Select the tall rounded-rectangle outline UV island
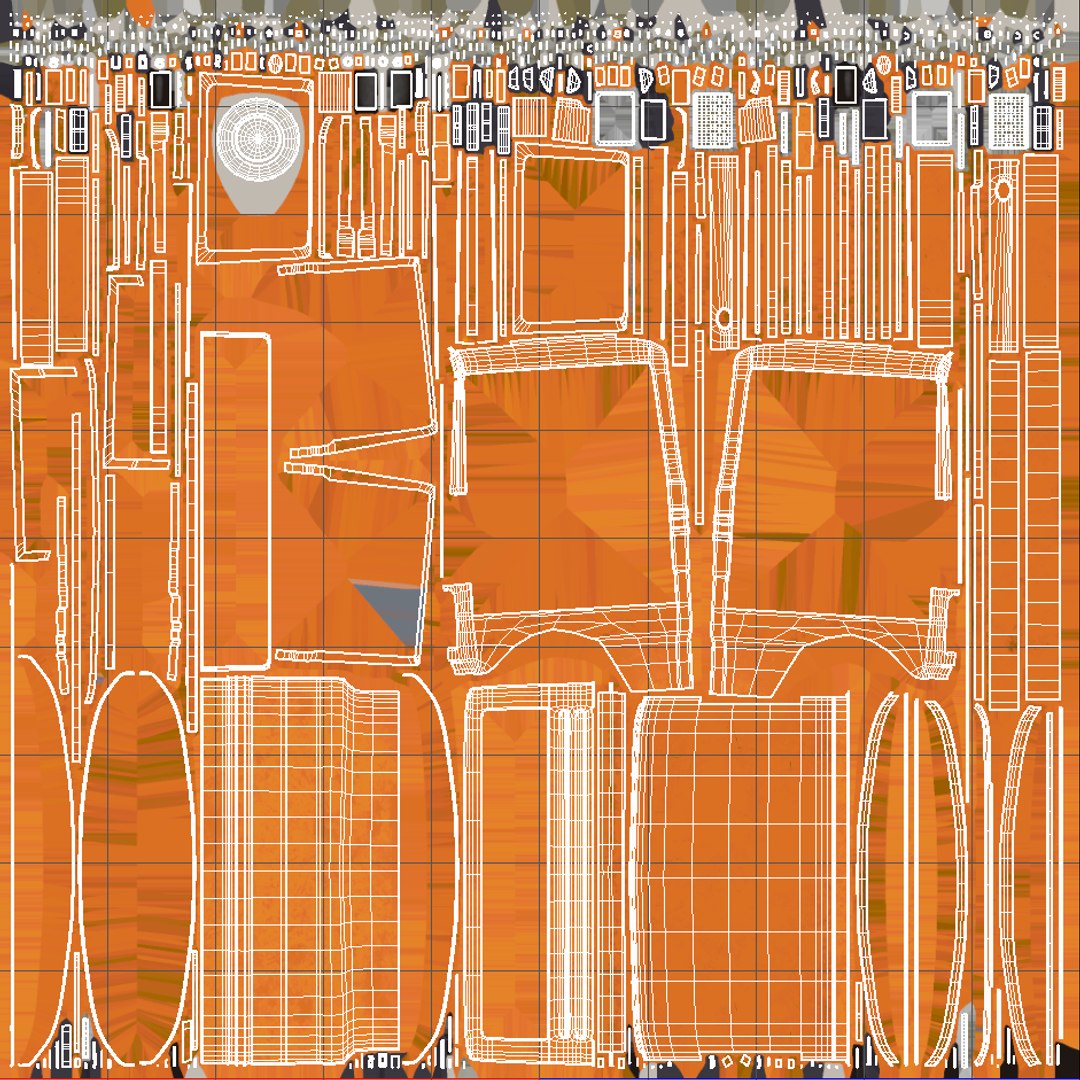The image size is (1080, 1080). pyautogui.click(x=235, y=501)
